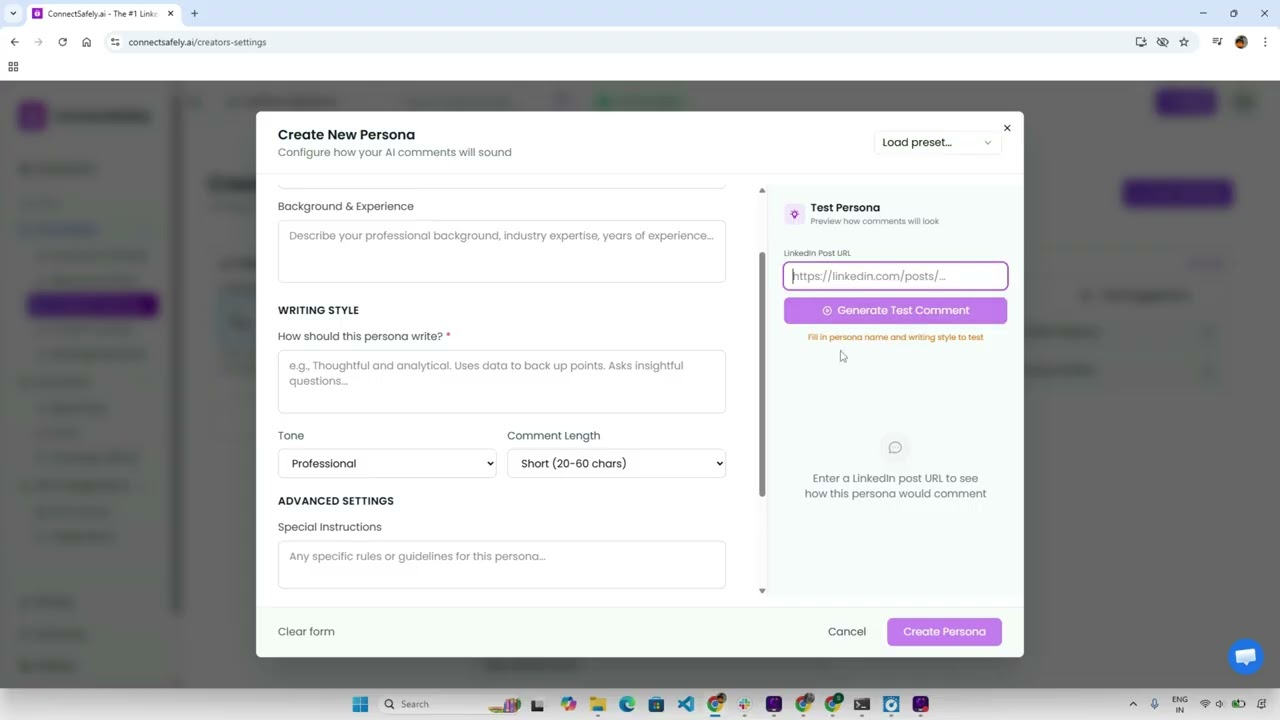The image size is (1280, 720).
Task: Open the Comment Length dropdown
Action: (x=616, y=463)
